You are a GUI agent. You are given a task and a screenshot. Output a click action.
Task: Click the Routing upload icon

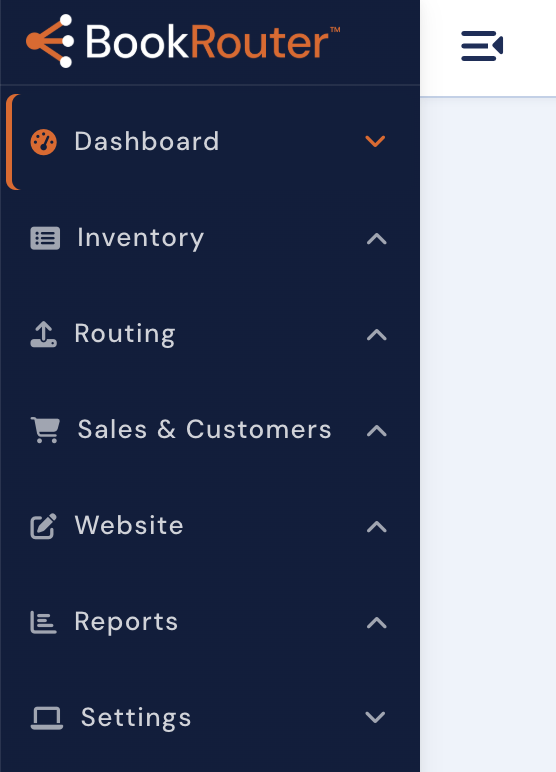pyautogui.click(x=44, y=334)
